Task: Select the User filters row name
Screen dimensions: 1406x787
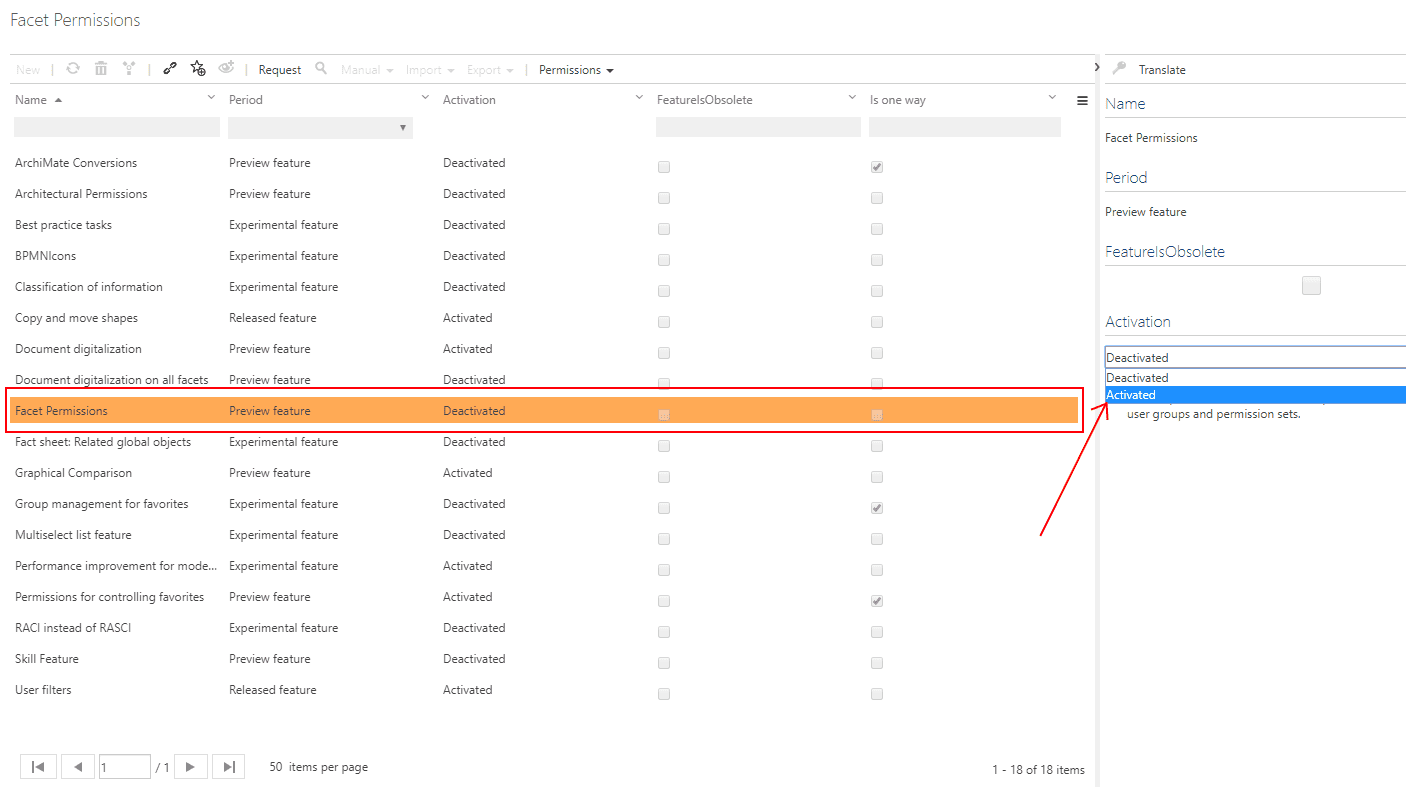Action: point(43,690)
